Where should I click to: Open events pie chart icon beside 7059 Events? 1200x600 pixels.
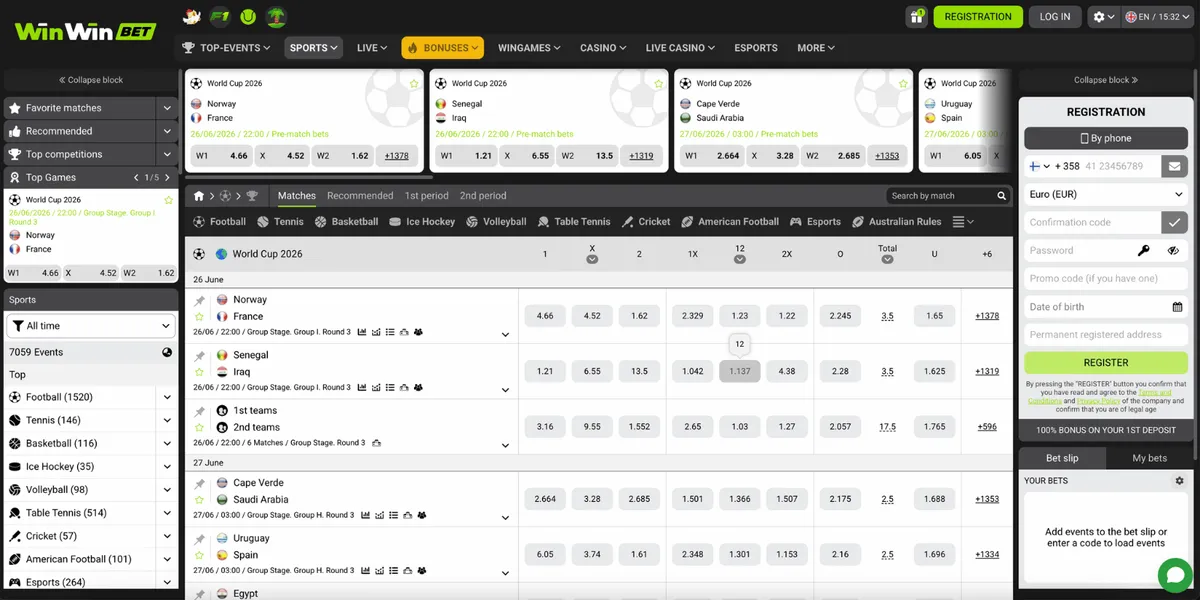point(167,352)
